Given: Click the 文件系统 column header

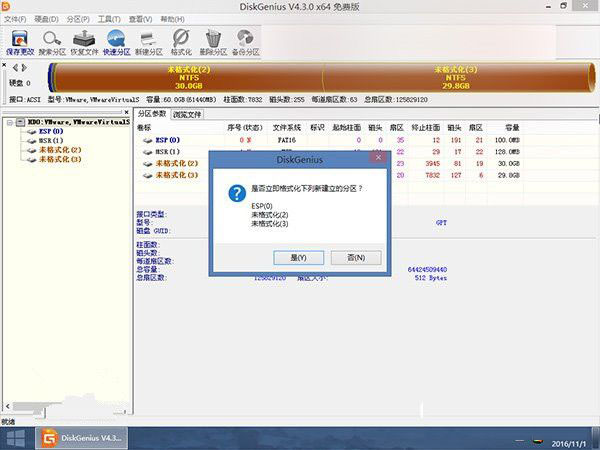Looking at the screenshot, I should point(287,128).
